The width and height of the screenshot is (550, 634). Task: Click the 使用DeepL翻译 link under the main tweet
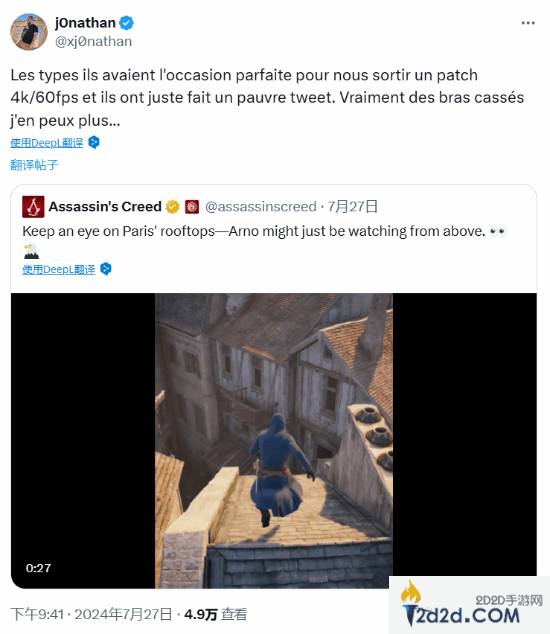47,143
